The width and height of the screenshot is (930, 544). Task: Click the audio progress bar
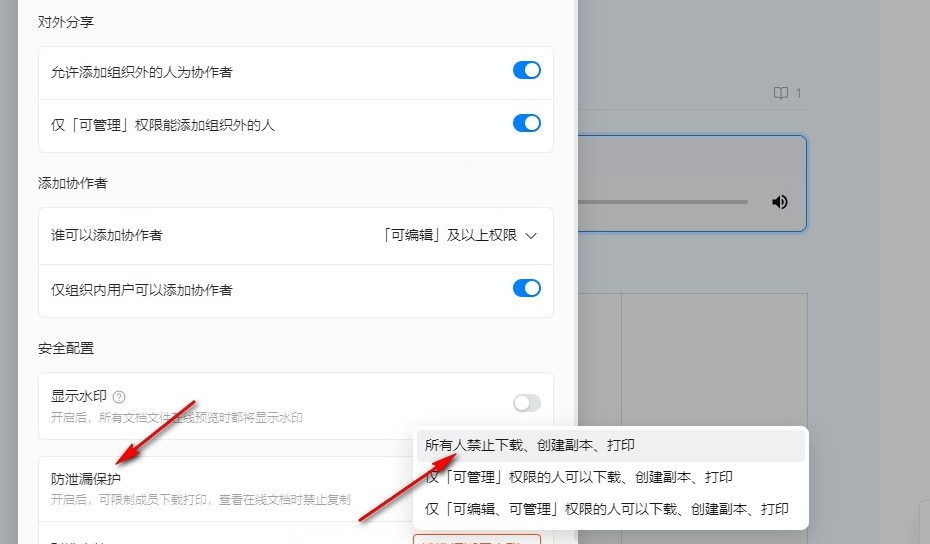(x=663, y=202)
